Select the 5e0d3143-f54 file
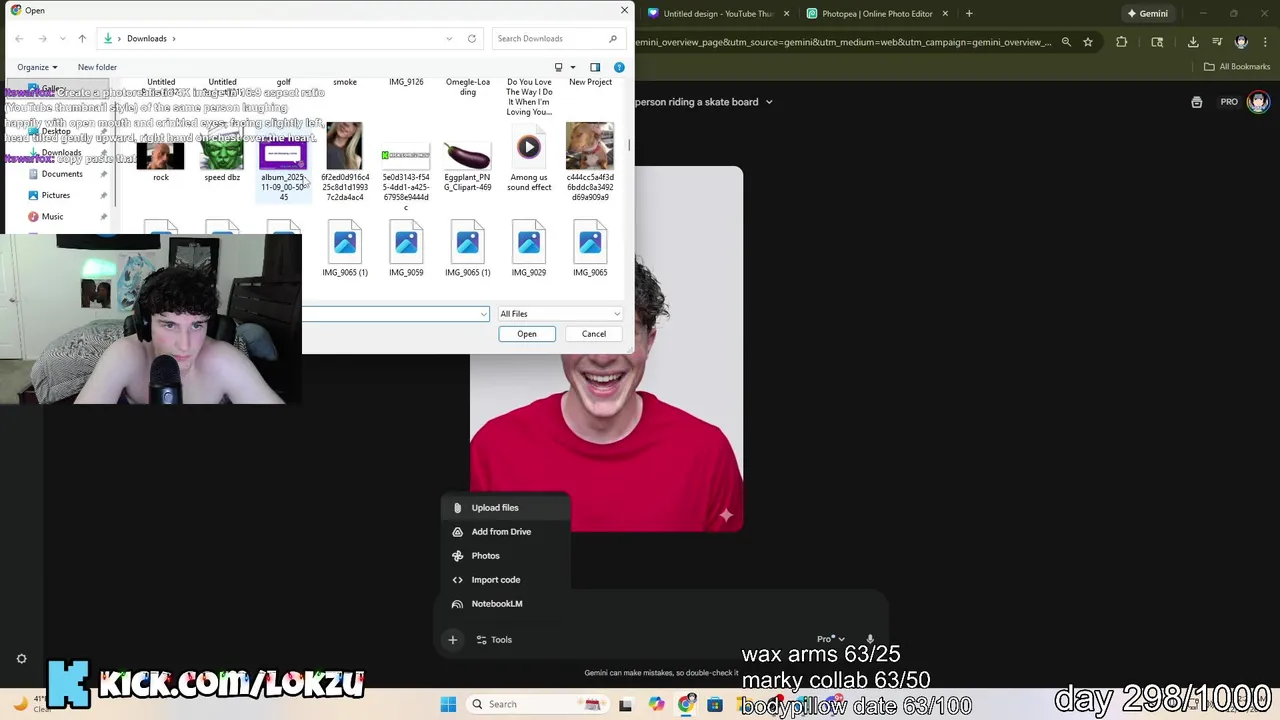 [x=406, y=175]
